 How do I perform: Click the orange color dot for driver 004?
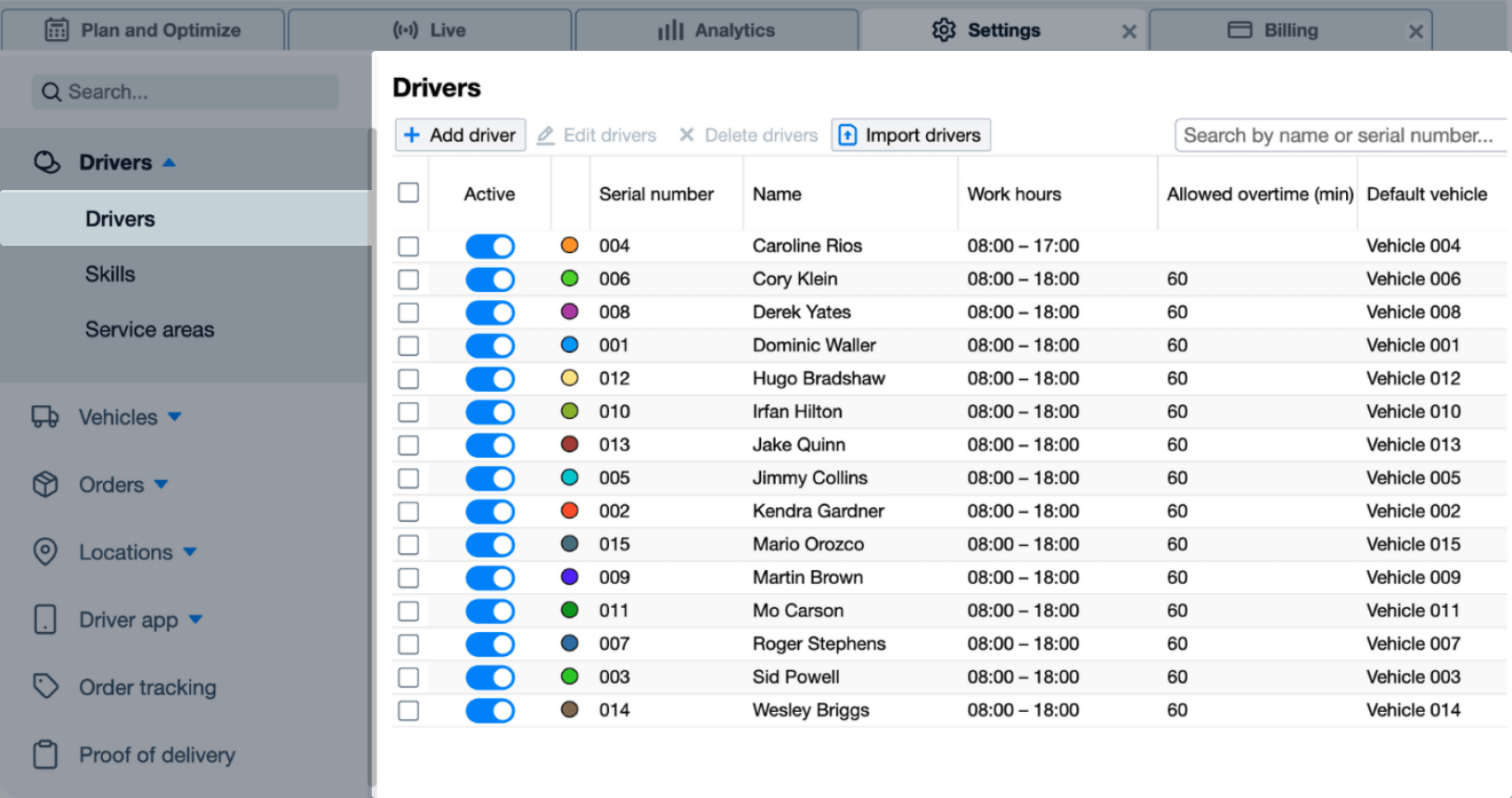click(x=570, y=245)
